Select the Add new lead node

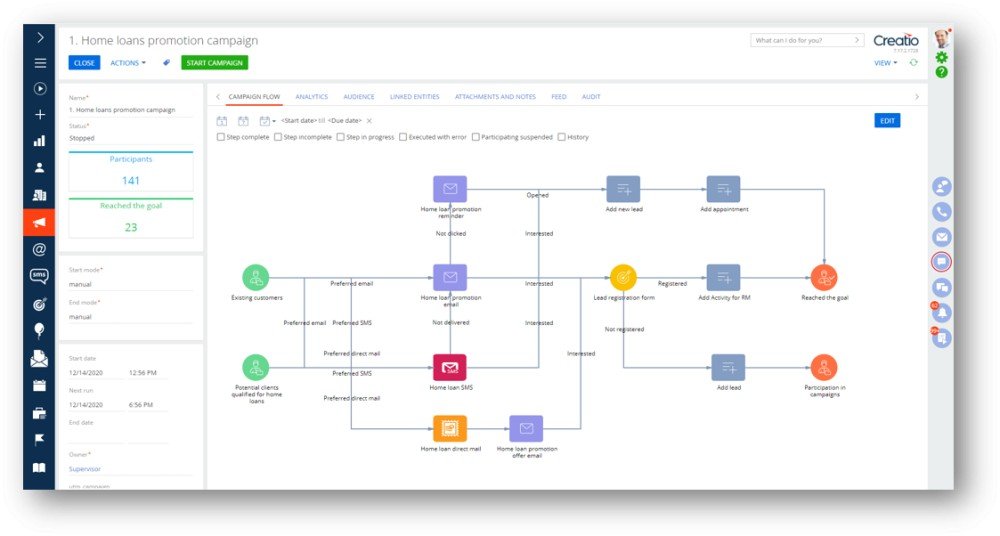(623, 189)
